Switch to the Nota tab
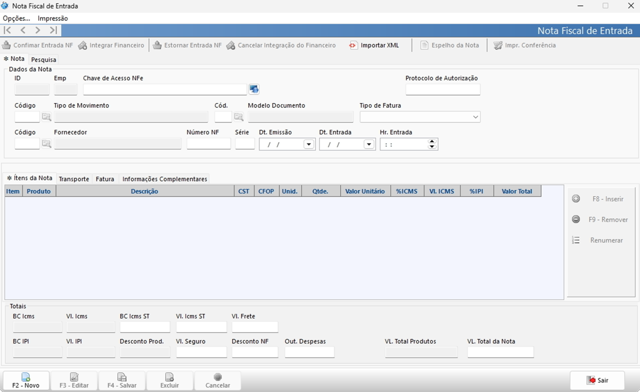 click(14, 59)
